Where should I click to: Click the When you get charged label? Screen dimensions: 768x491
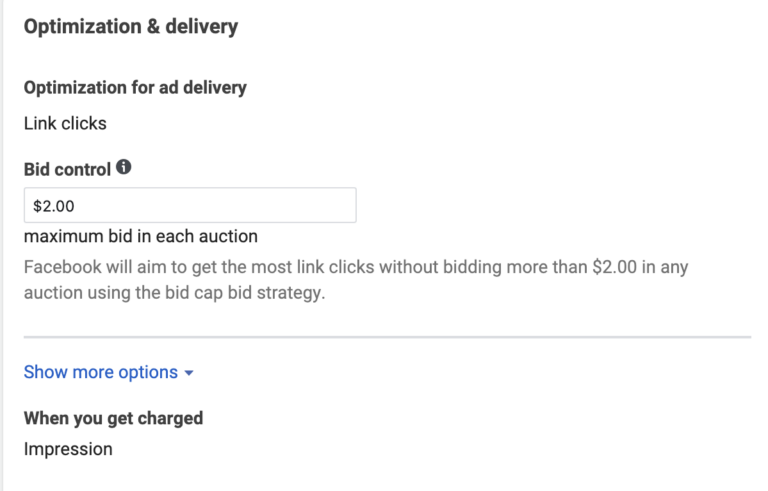click(113, 418)
